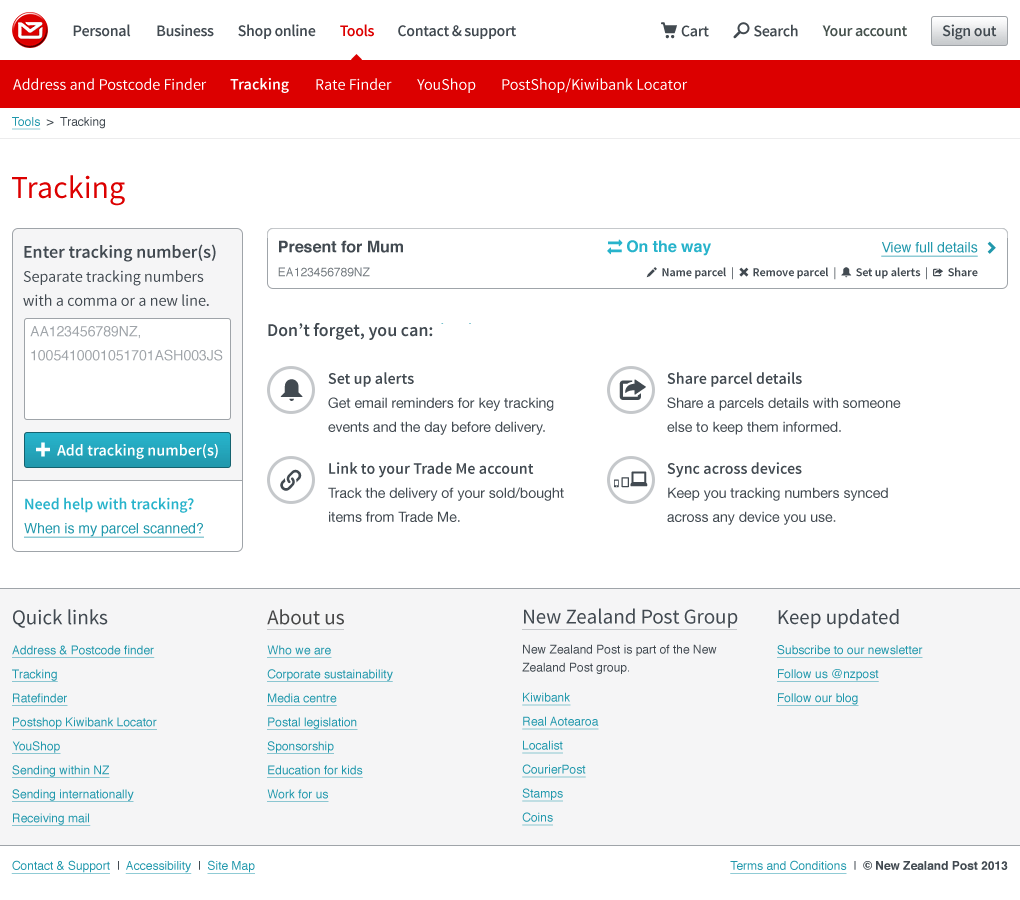Open Education for kids link
The image size is (1020, 900).
(315, 771)
